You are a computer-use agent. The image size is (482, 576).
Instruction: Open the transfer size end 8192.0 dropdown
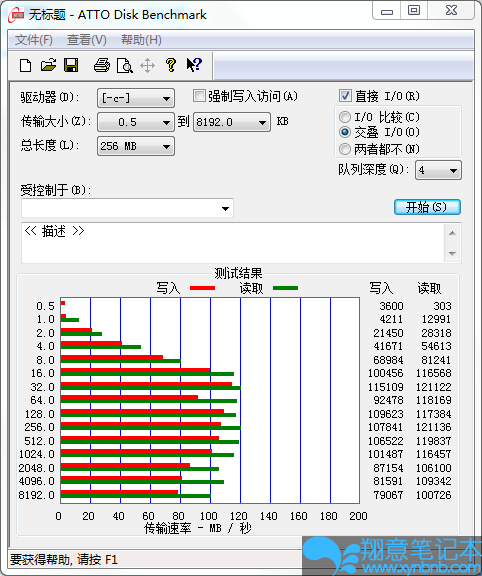click(232, 122)
